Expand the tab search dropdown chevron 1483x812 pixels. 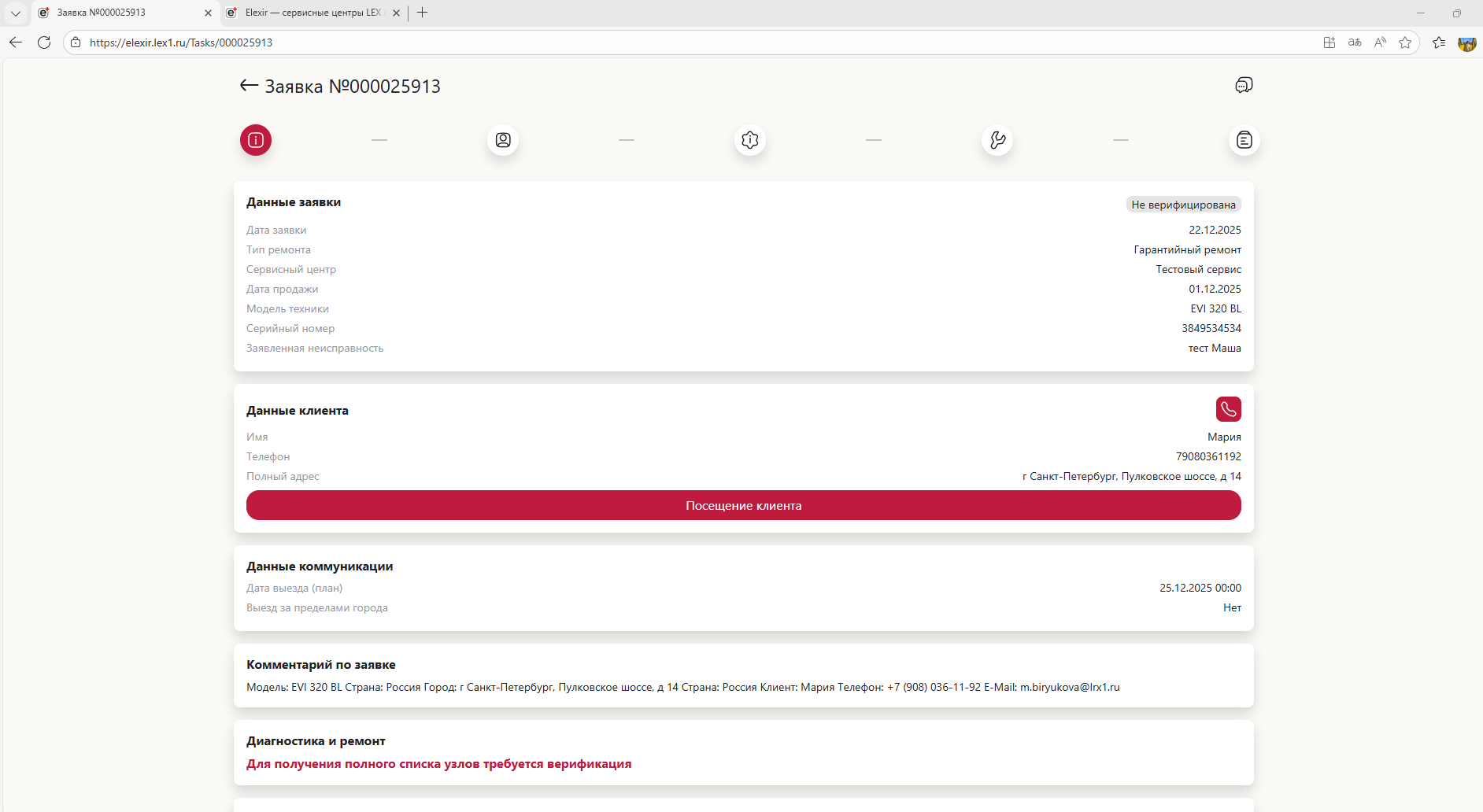[x=16, y=13]
